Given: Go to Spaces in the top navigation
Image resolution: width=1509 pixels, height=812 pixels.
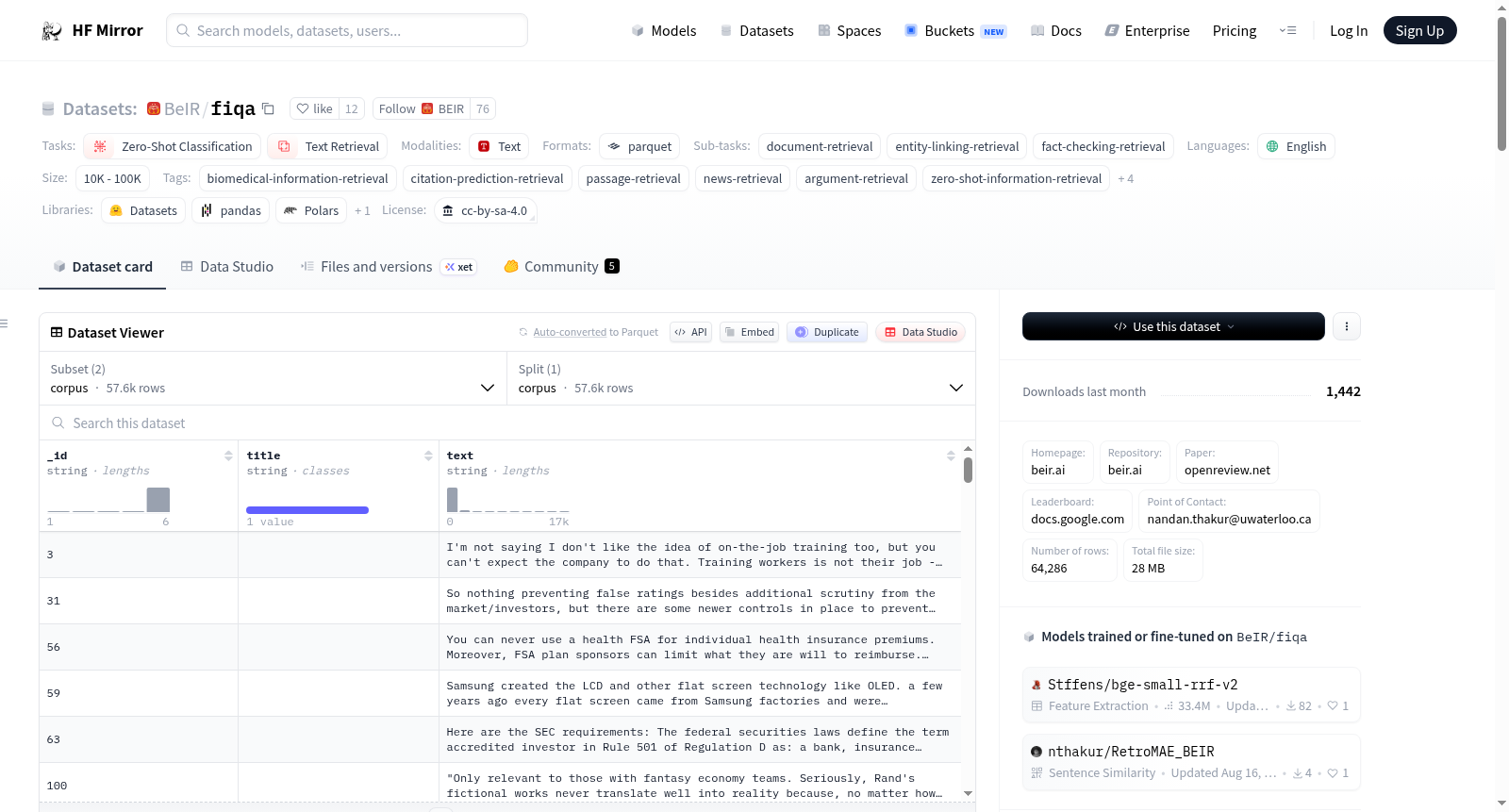Looking at the screenshot, I should (x=849, y=31).
